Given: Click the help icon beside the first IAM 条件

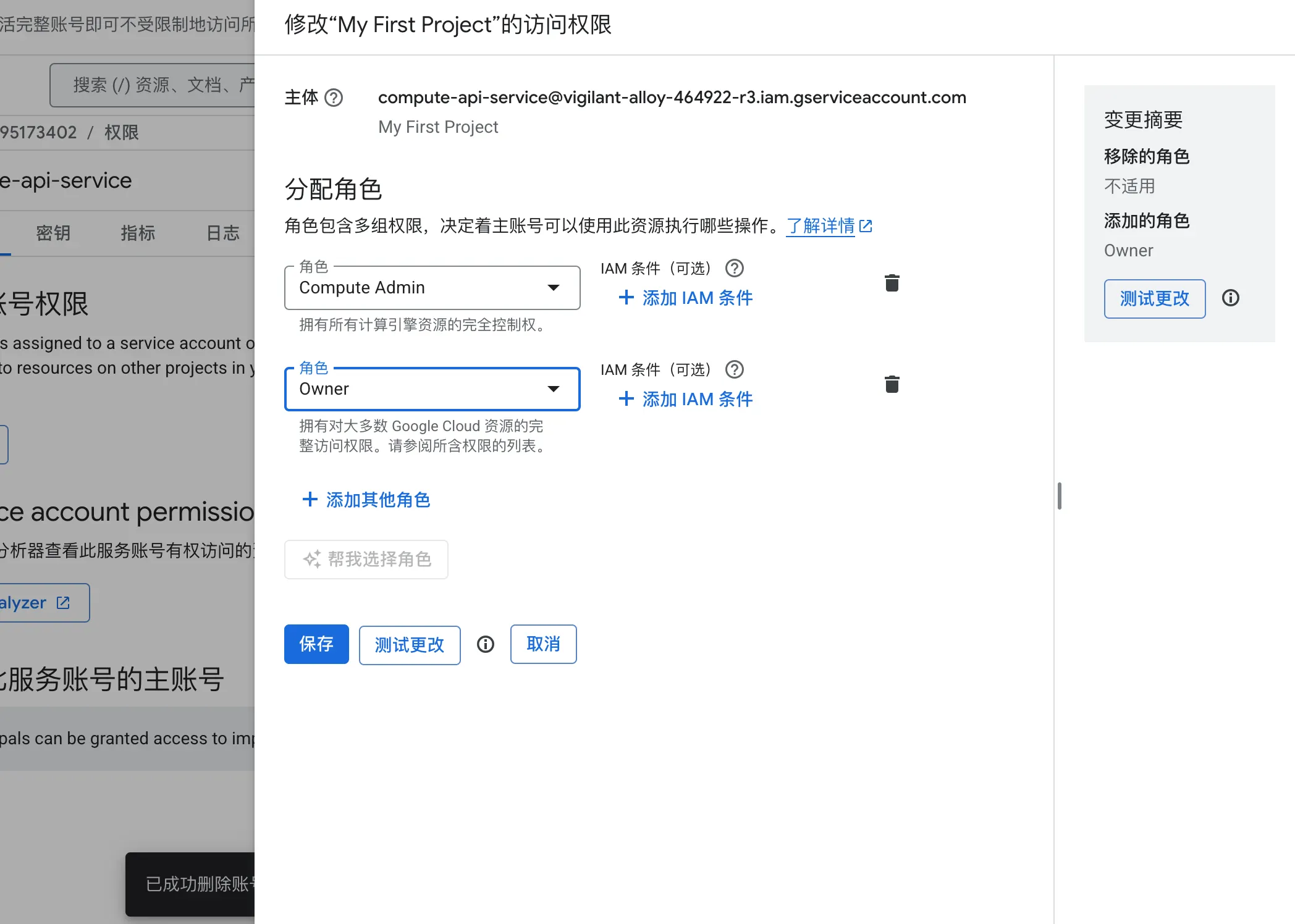Looking at the screenshot, I should pyautogui.click(x=734, y=268).
